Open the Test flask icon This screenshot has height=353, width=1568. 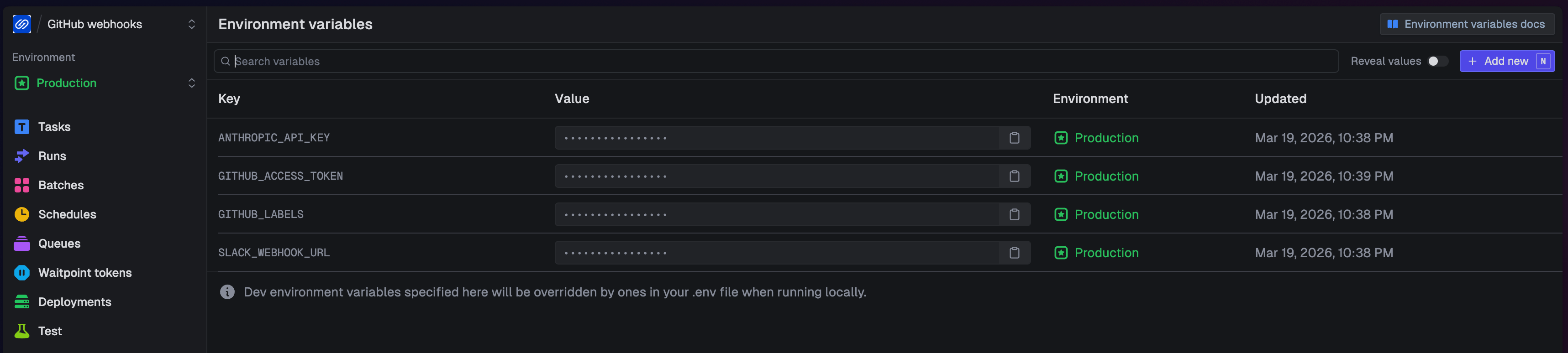coord(22,331)
